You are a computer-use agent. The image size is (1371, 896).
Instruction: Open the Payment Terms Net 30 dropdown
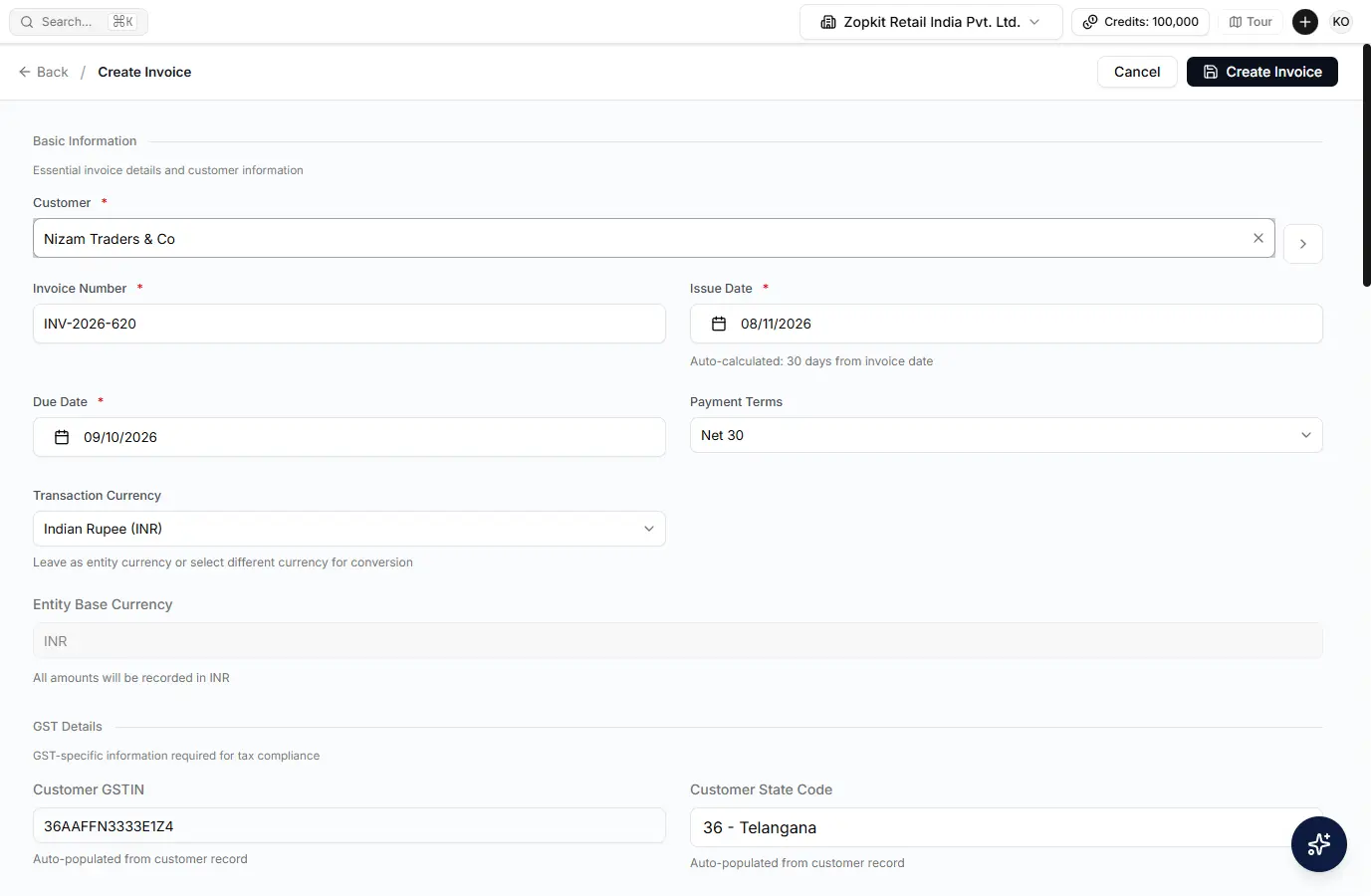coord(1006,435)
